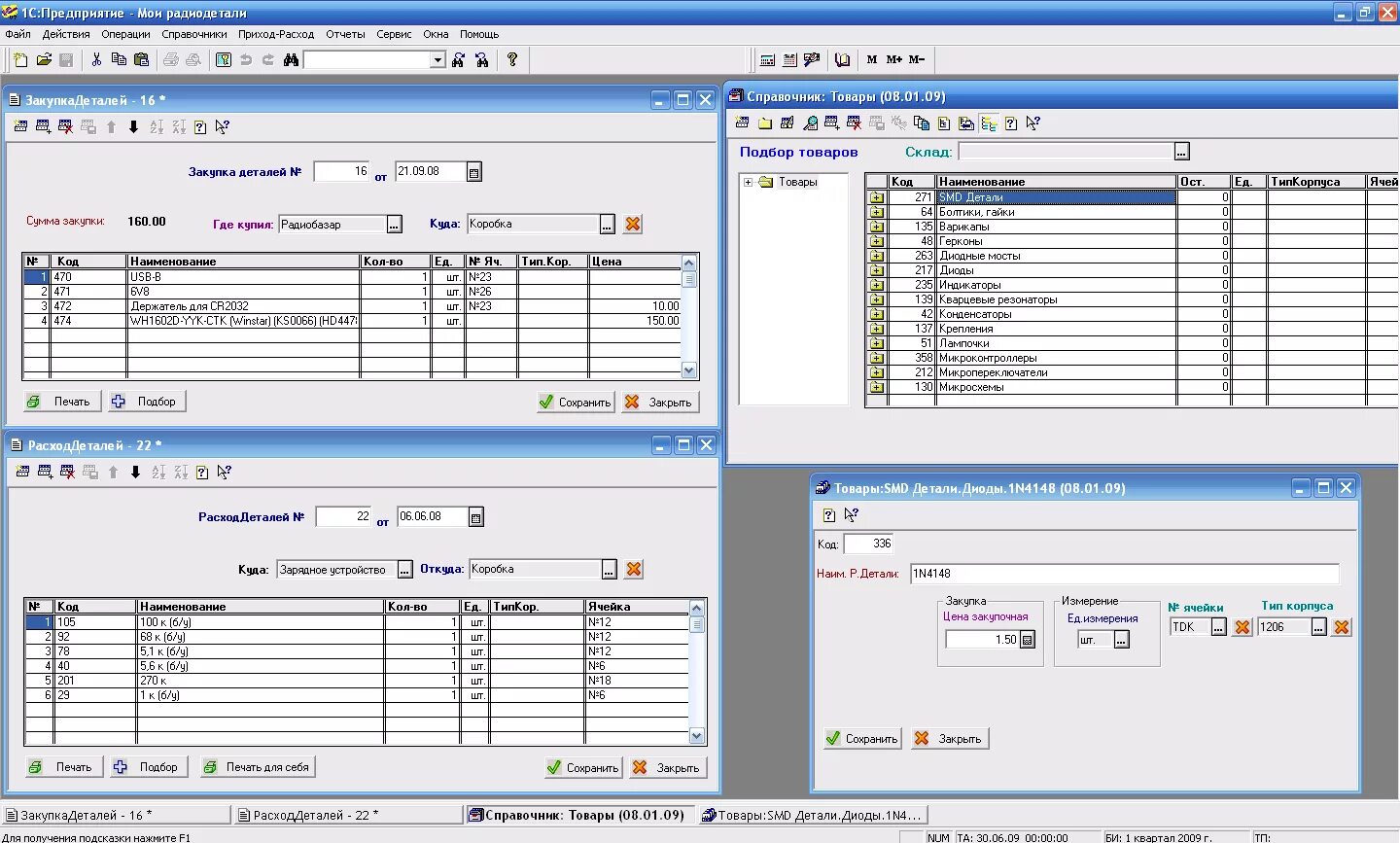Move row down arrow in РасходДеталей toolbar
The width and height of the screenshot is (1400, 843).
[x=135, y=472]
